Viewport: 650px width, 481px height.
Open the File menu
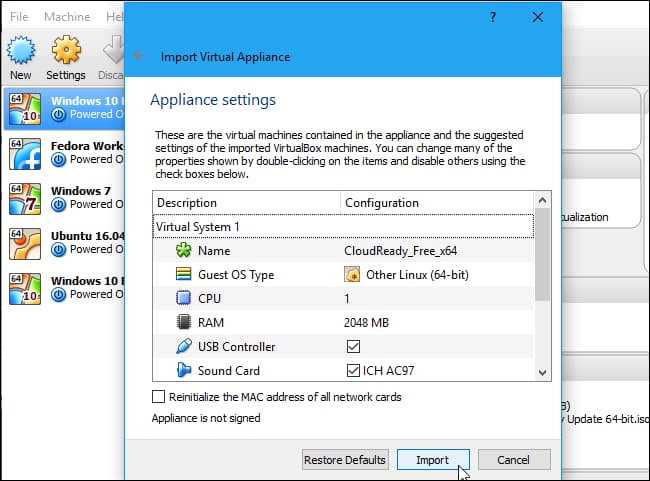pyautogui.click(x=20, y=17)
